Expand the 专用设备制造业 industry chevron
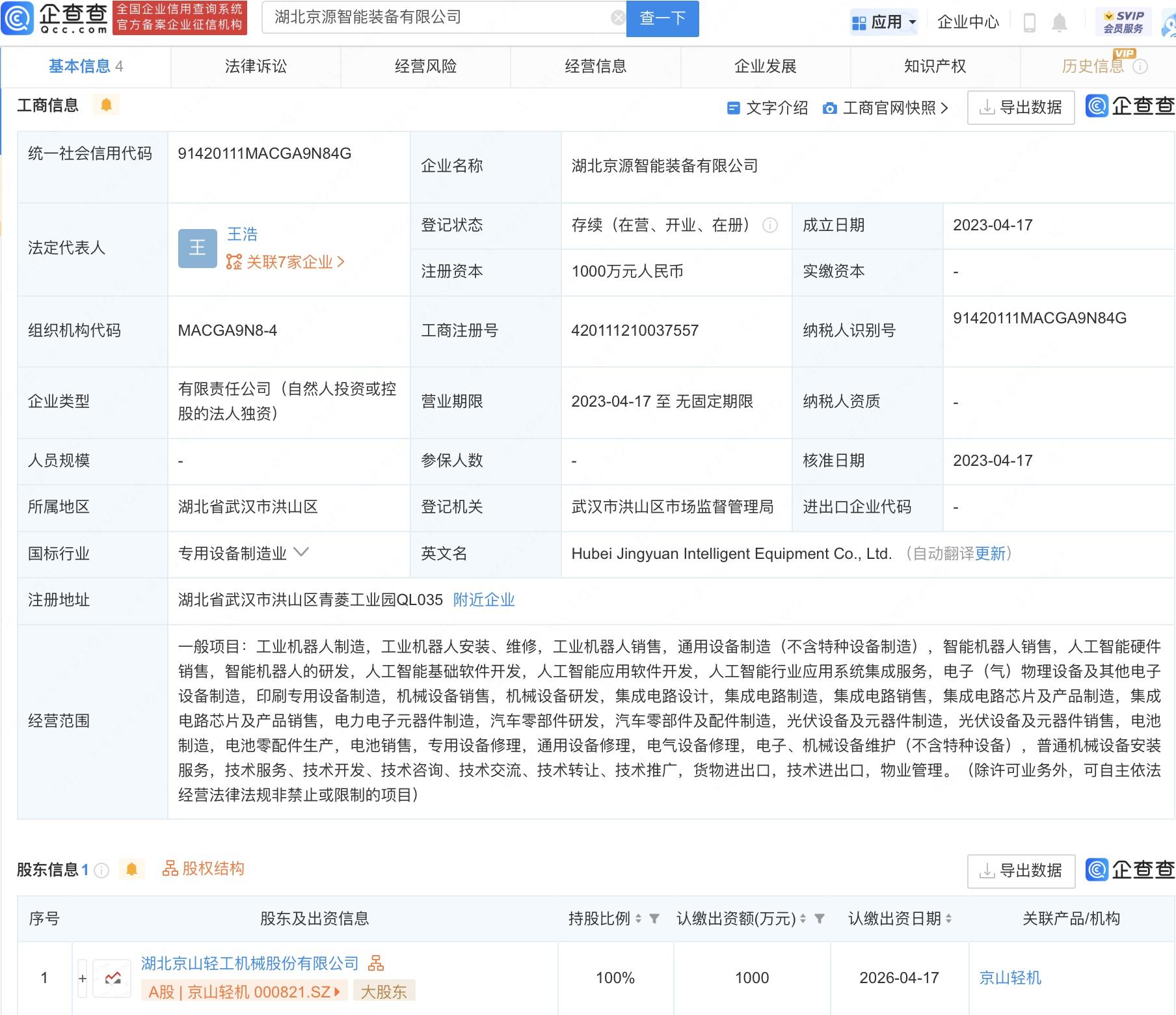The height and width of the screenshot is (1015, 1176). click(x=301, y=552)
